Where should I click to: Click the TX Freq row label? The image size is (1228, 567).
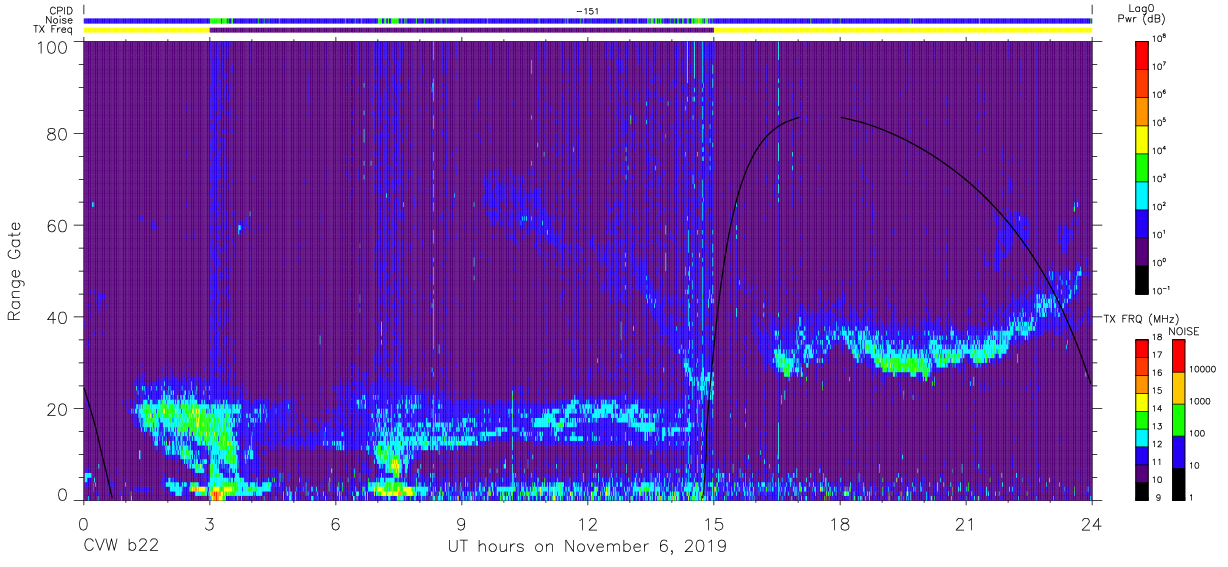tap(54, 30)
